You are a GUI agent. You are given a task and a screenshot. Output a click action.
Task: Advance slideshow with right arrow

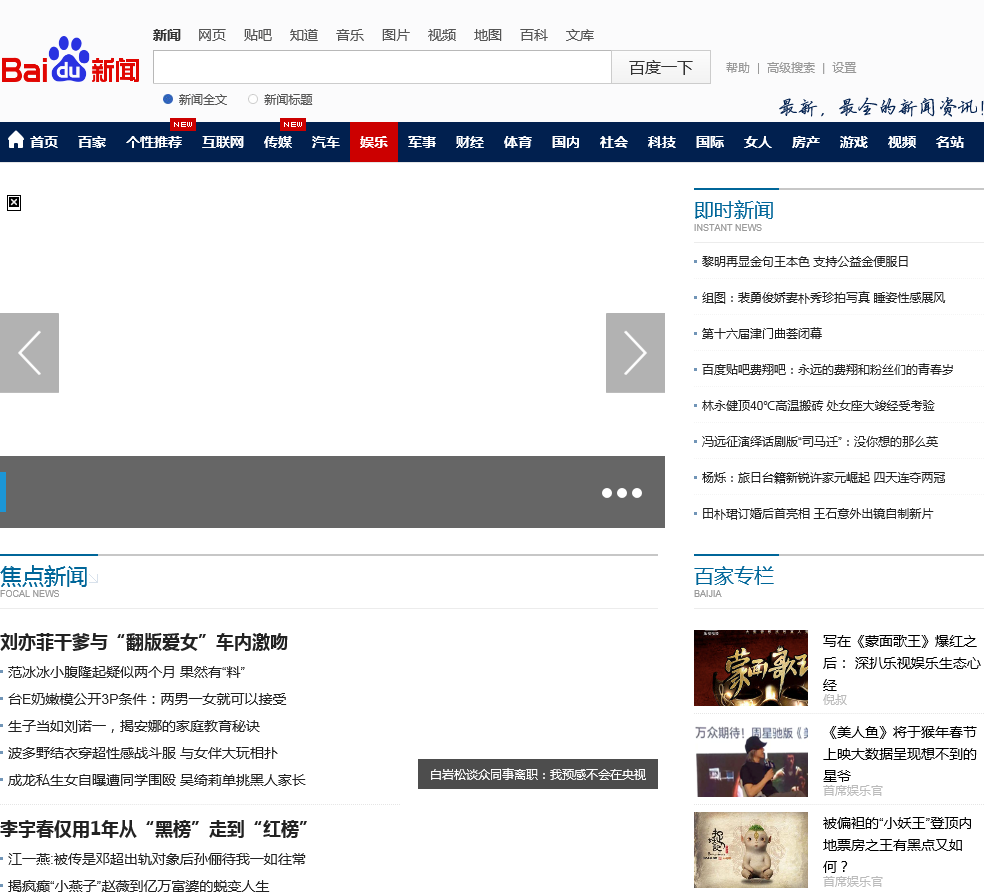pos(635,353)
